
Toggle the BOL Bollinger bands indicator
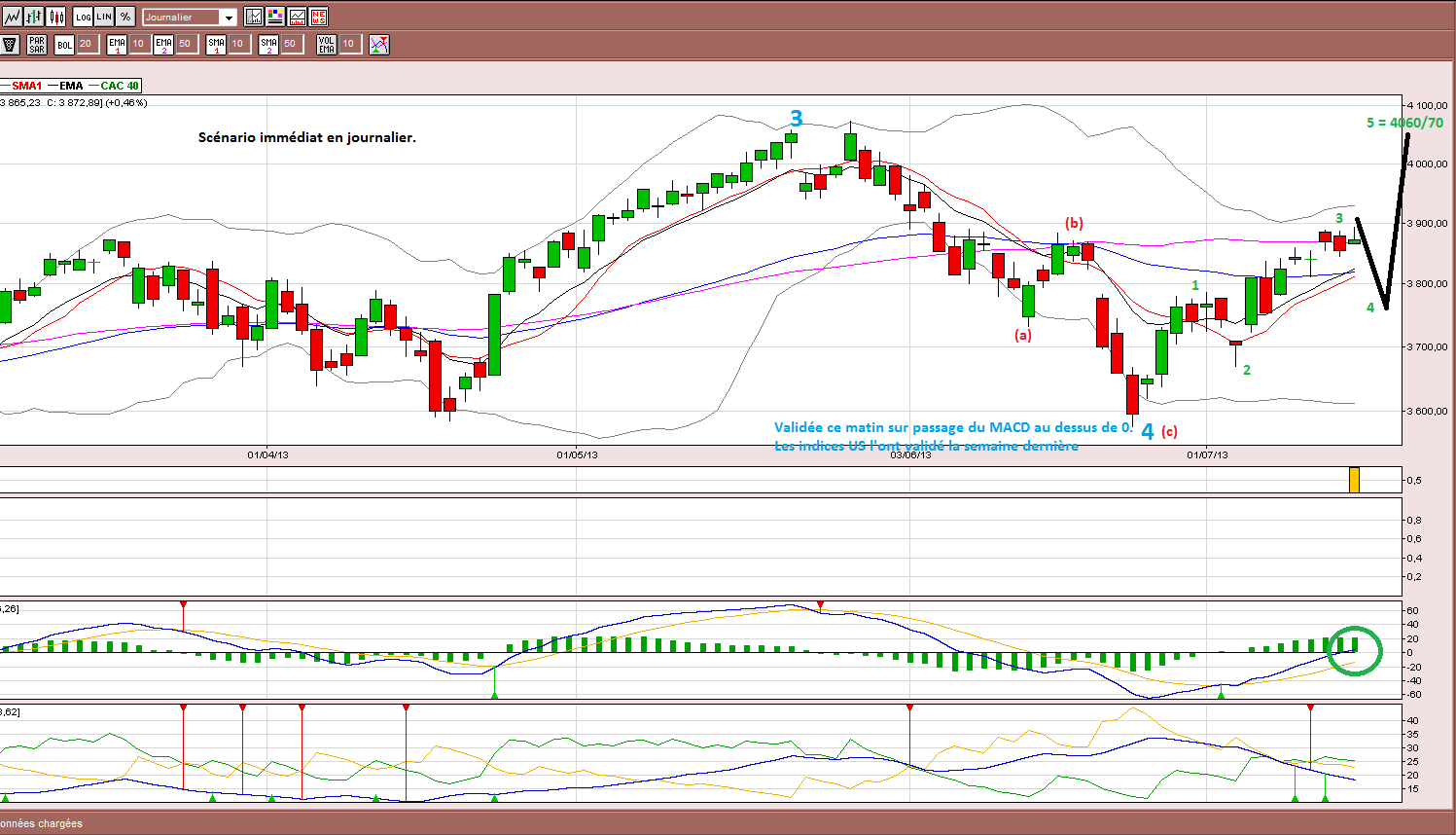tap(64, 45)
